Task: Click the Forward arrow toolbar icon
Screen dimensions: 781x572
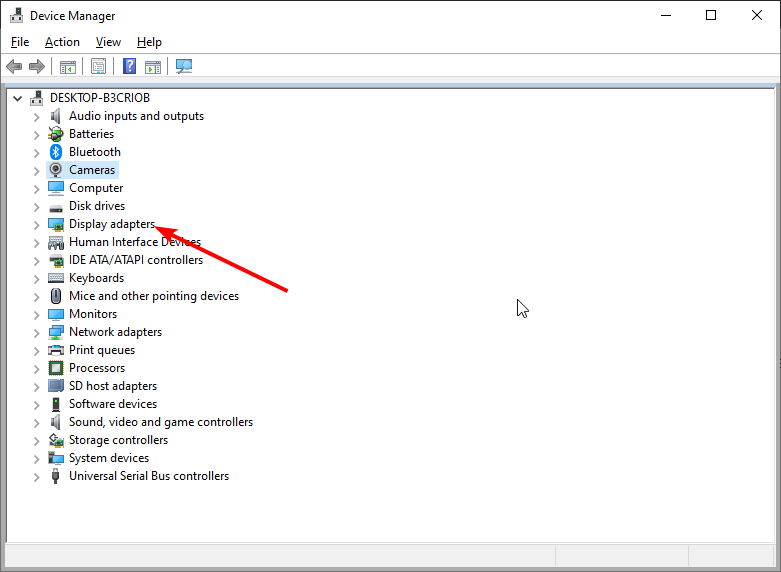Action: [37, 66]
